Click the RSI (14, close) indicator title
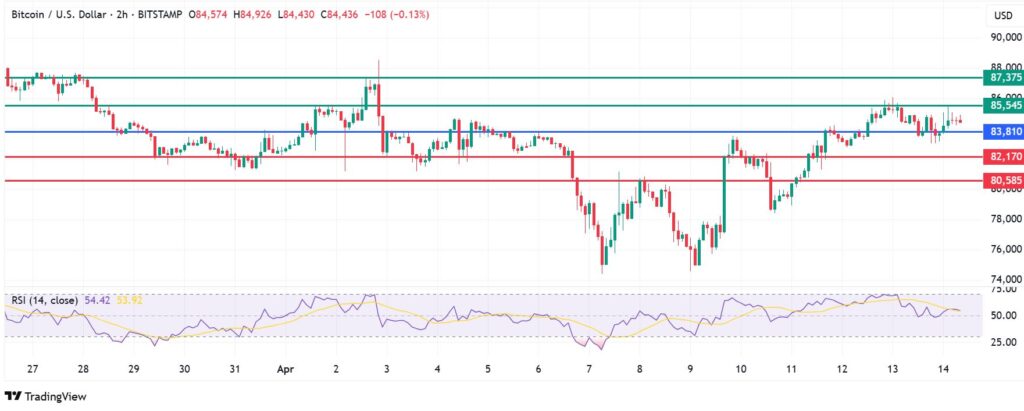The height and width of the screenshot is (411, 1024). [48, 299]
